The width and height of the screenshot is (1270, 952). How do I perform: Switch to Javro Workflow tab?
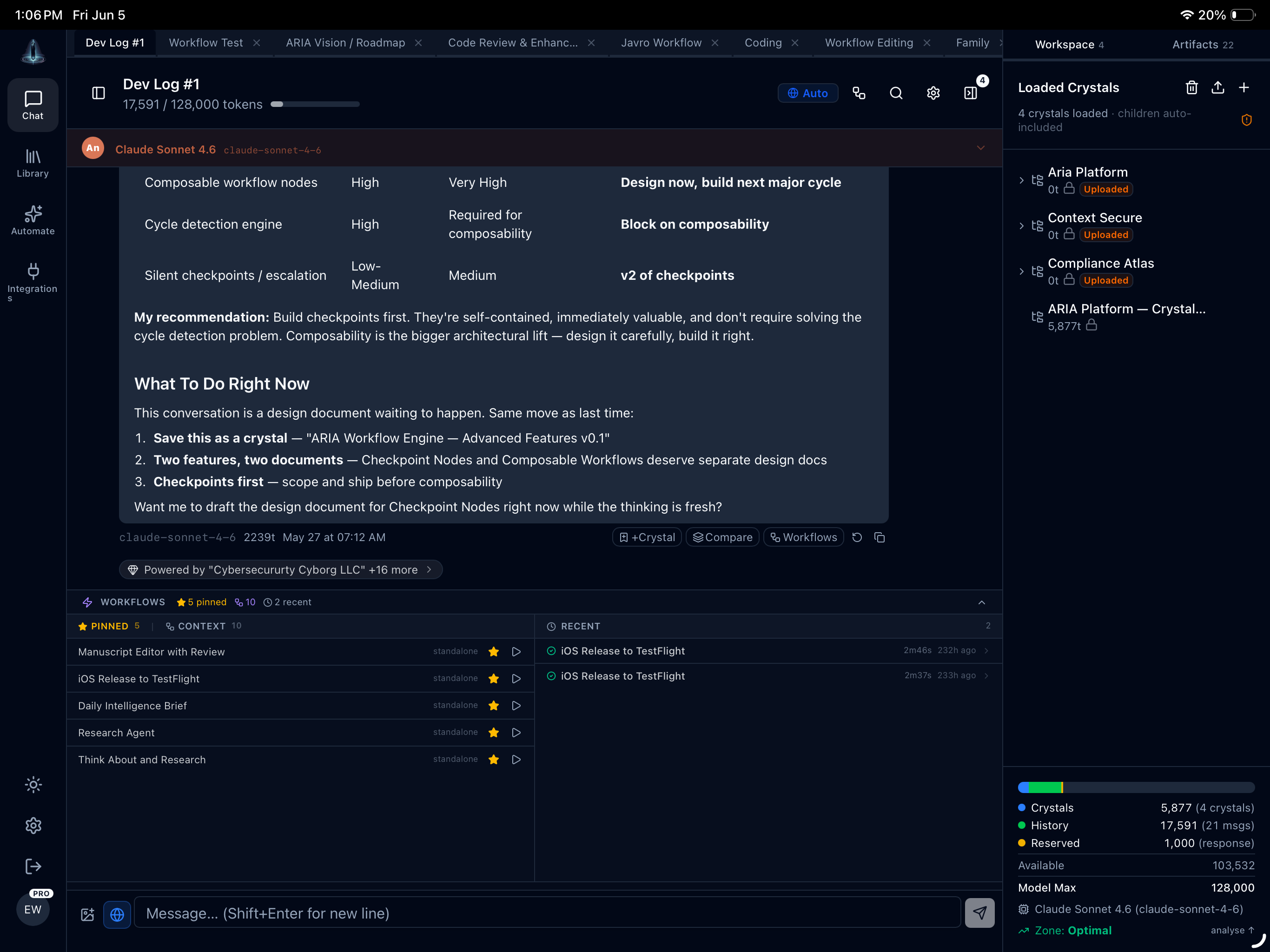pos(661,42)
